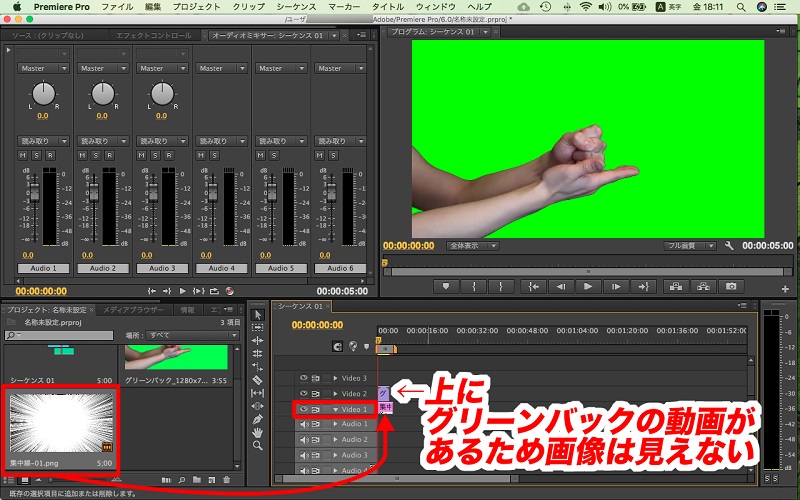This screenshot has width=800, height=500.
Task: Toggle the Video 1 track eye
Action: click(304, 409)
